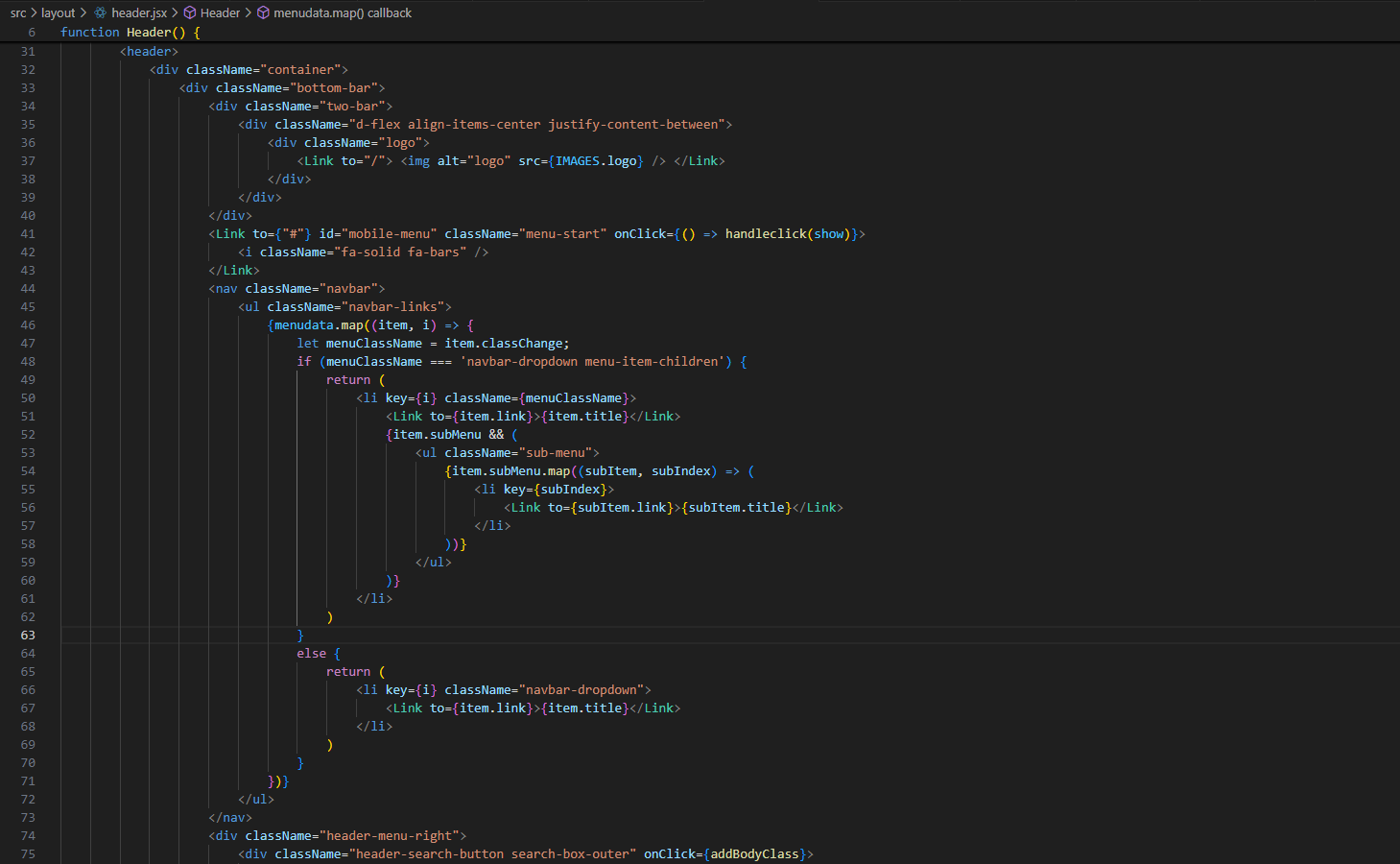Click subItem.link on line 56
This screenshot has width=1400, height=864.
(622, 507)
